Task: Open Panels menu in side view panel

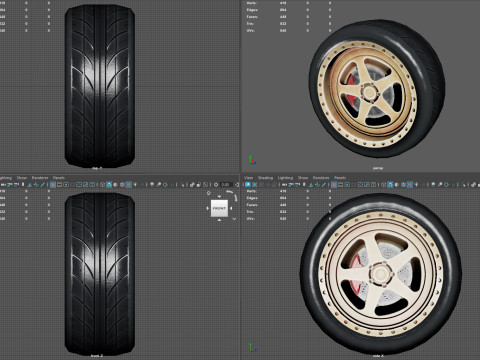Action: [340, 178]
